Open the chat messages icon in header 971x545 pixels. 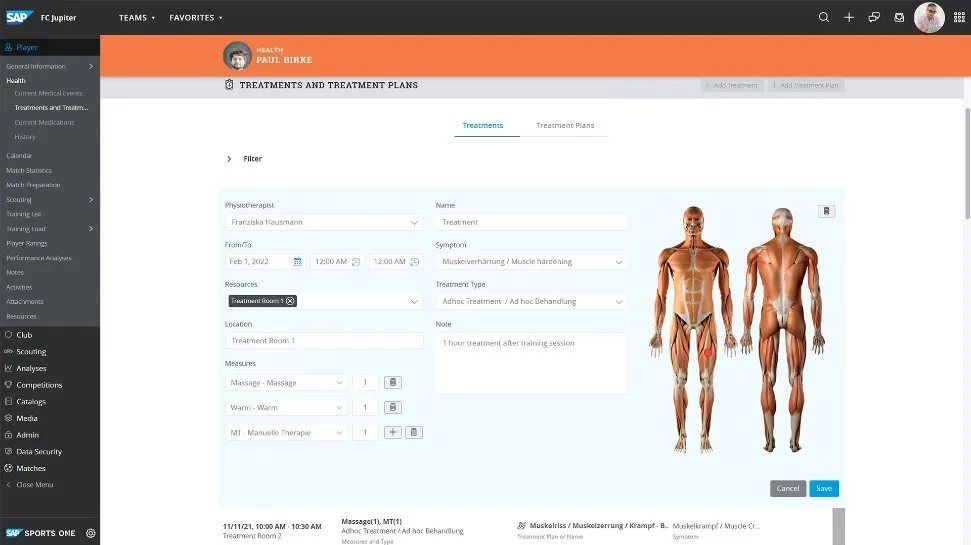tap(874, 17)
